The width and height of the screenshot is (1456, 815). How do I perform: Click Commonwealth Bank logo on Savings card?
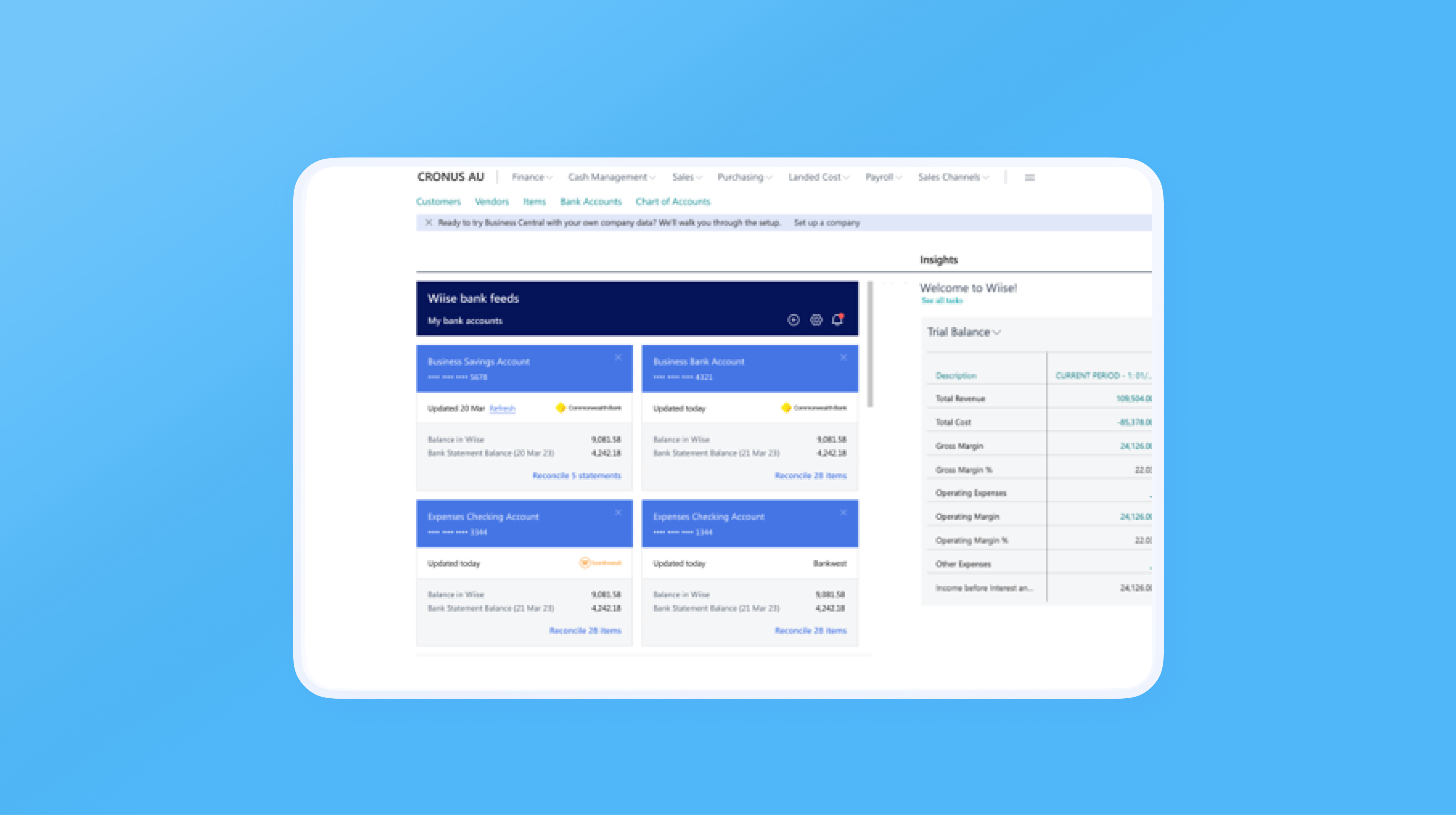[588, 407]
